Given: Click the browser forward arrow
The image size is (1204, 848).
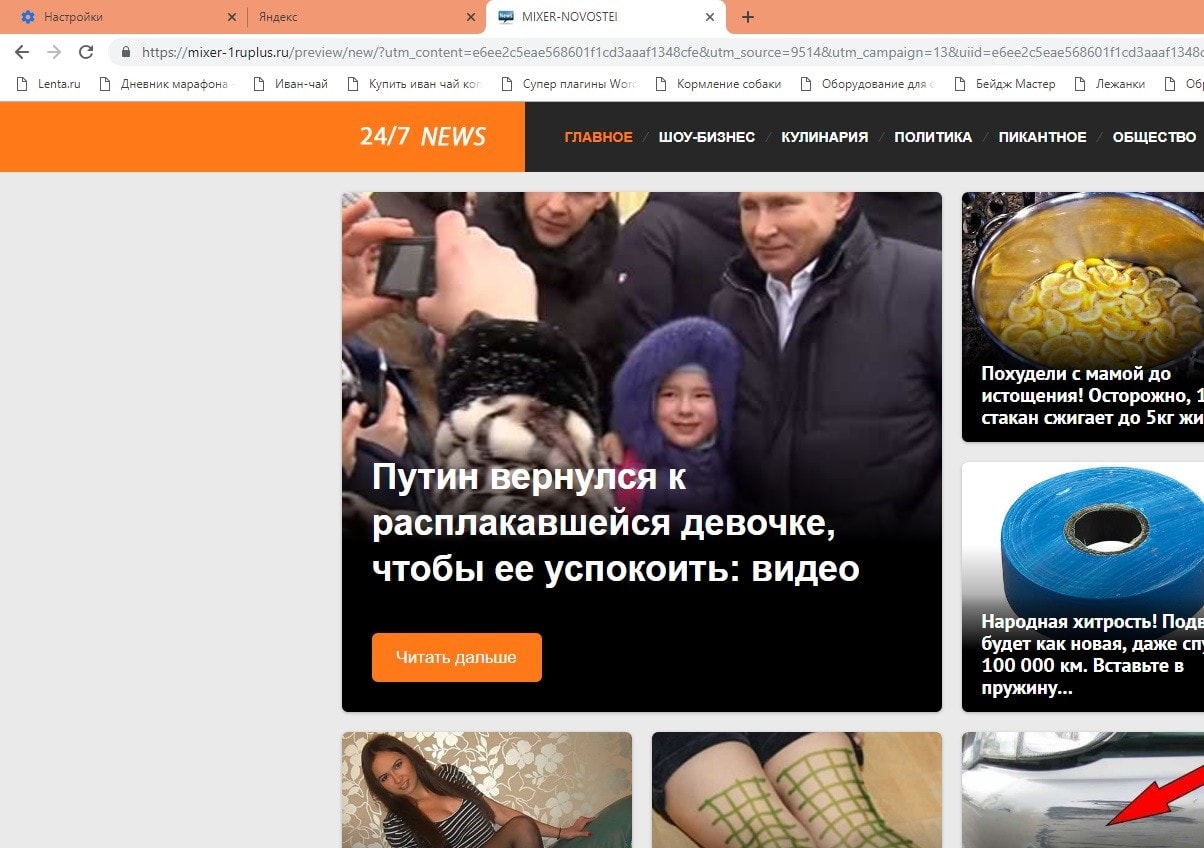Looking at the screenshot, I should coord(54,52).
